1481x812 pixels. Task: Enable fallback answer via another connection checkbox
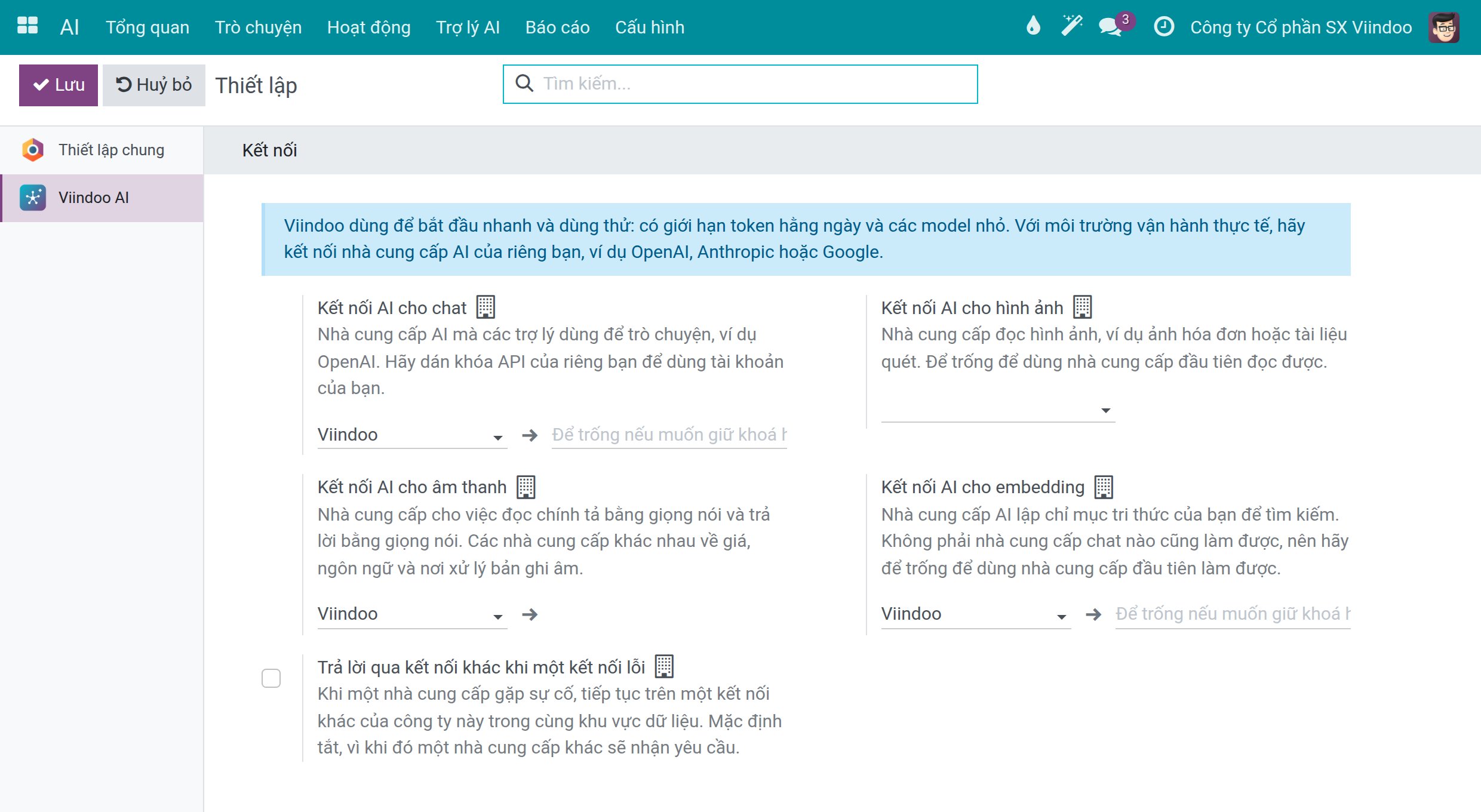[271, 678]
